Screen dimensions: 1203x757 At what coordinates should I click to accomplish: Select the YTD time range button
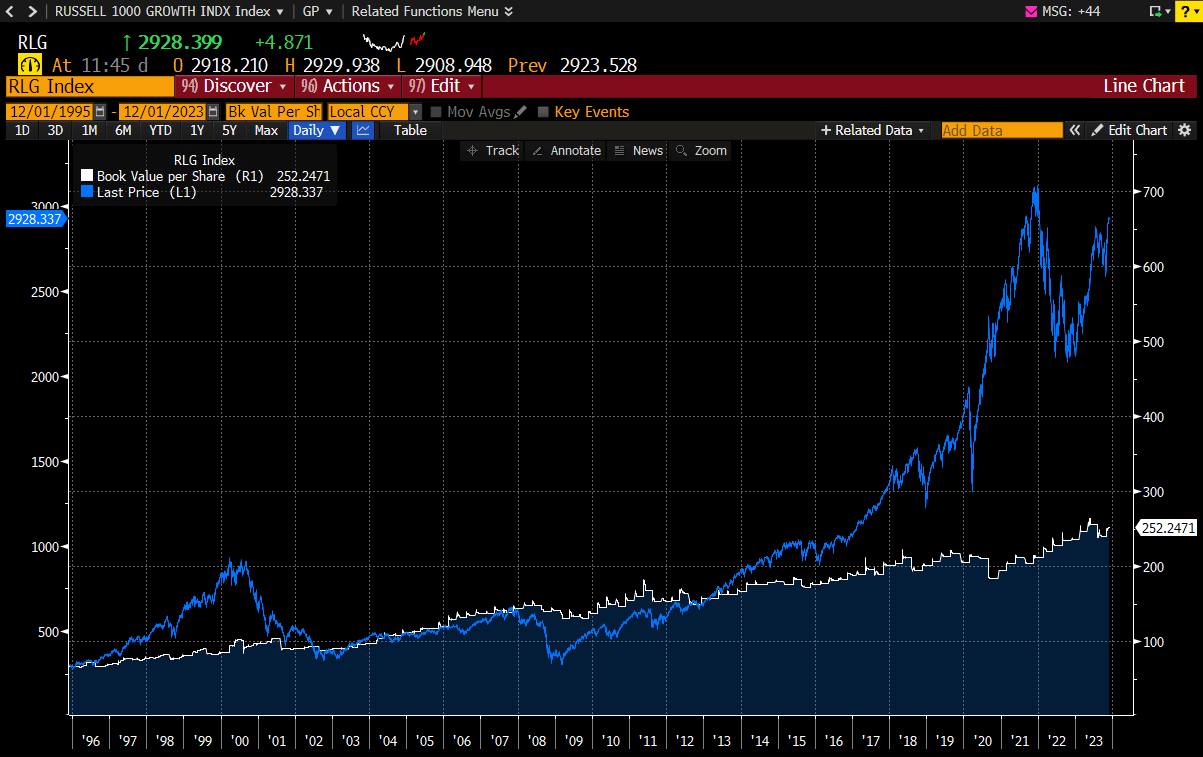(x=160, y=130)
